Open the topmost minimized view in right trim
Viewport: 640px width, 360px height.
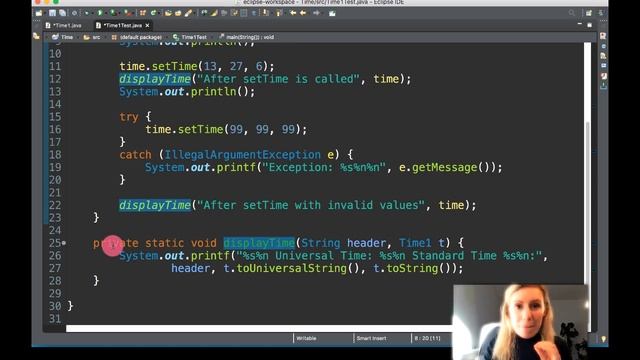pos(603,36)
